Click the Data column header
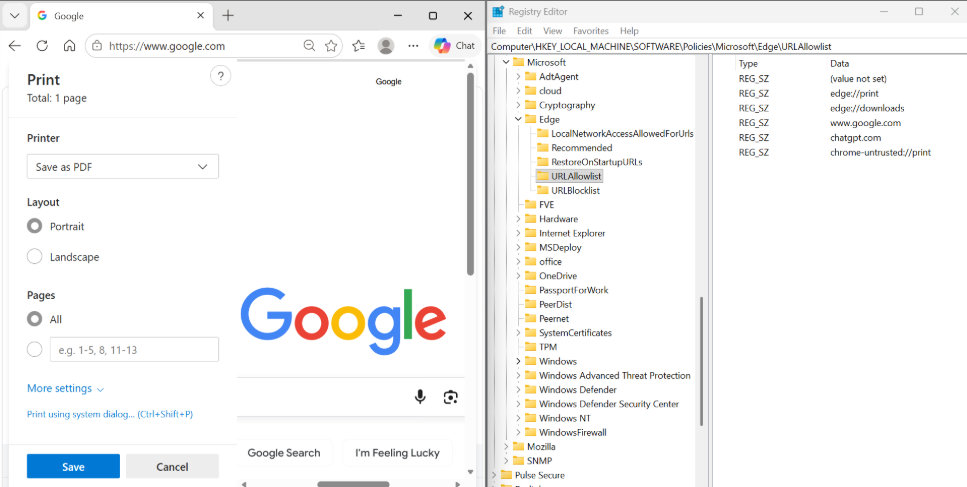 point(839,63)
